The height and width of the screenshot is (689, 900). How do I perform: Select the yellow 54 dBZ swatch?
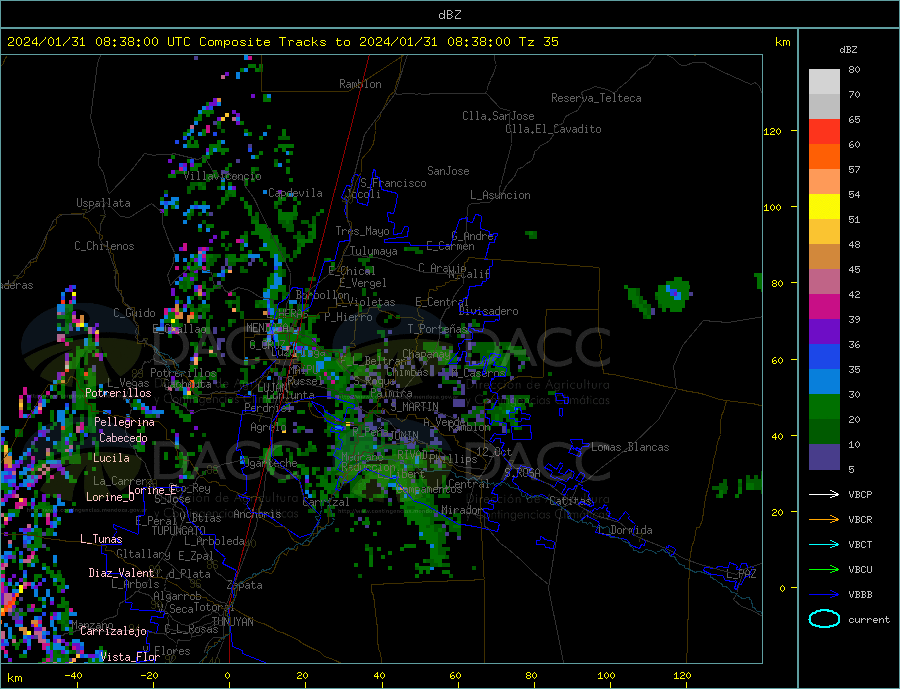[x=824, y=207]
